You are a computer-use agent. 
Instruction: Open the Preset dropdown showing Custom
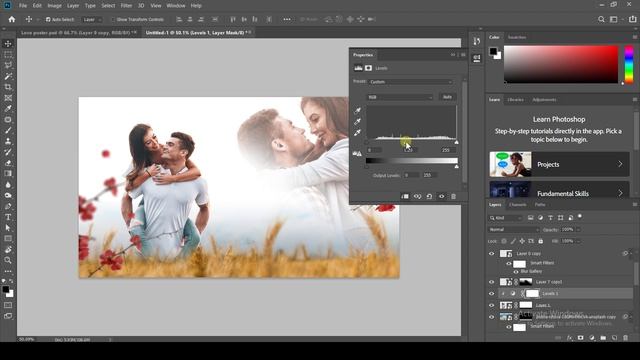pyautogui.click(x=411, y=82)
